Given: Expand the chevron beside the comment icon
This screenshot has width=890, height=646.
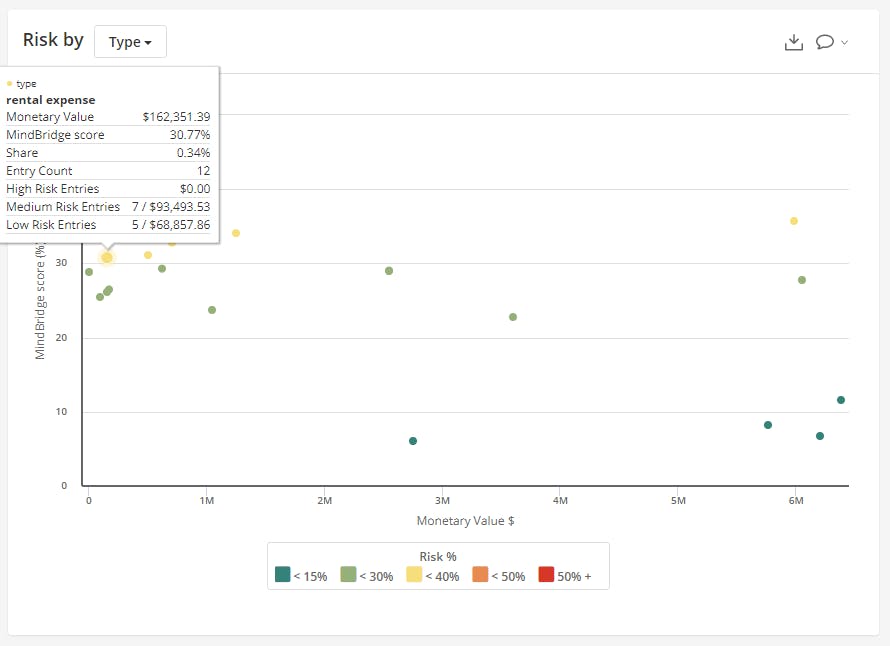Looking at the screenshot, I should 845,42.
